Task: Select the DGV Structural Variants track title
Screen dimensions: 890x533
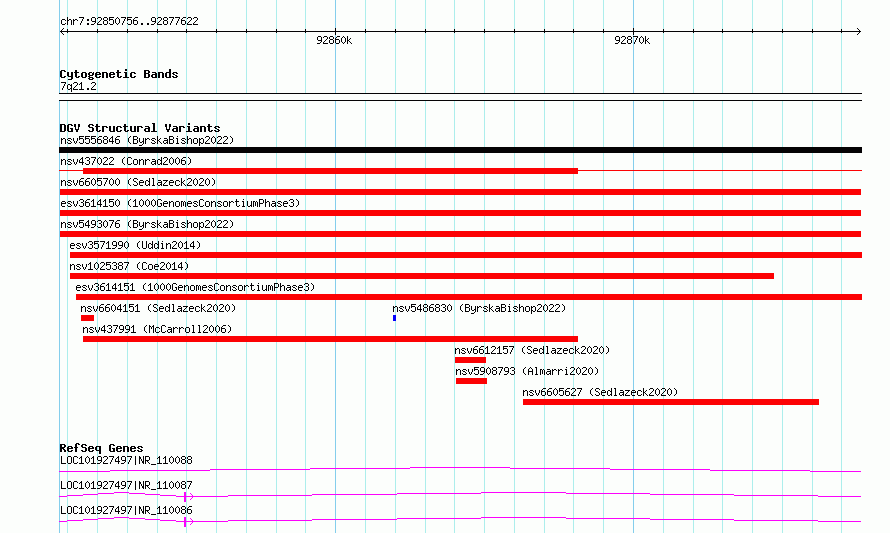Action: (140, 128)
